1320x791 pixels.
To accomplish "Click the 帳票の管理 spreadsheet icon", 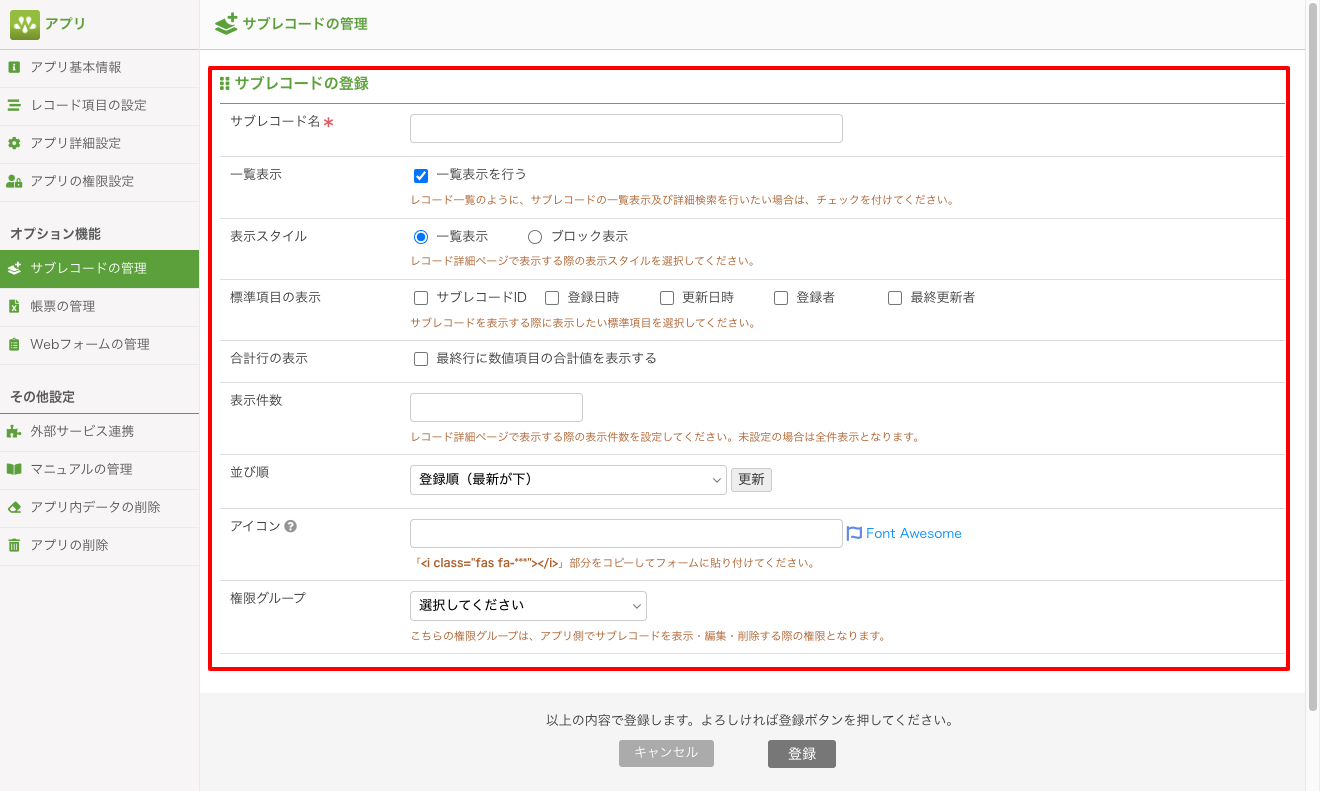I will coord(14,306).
